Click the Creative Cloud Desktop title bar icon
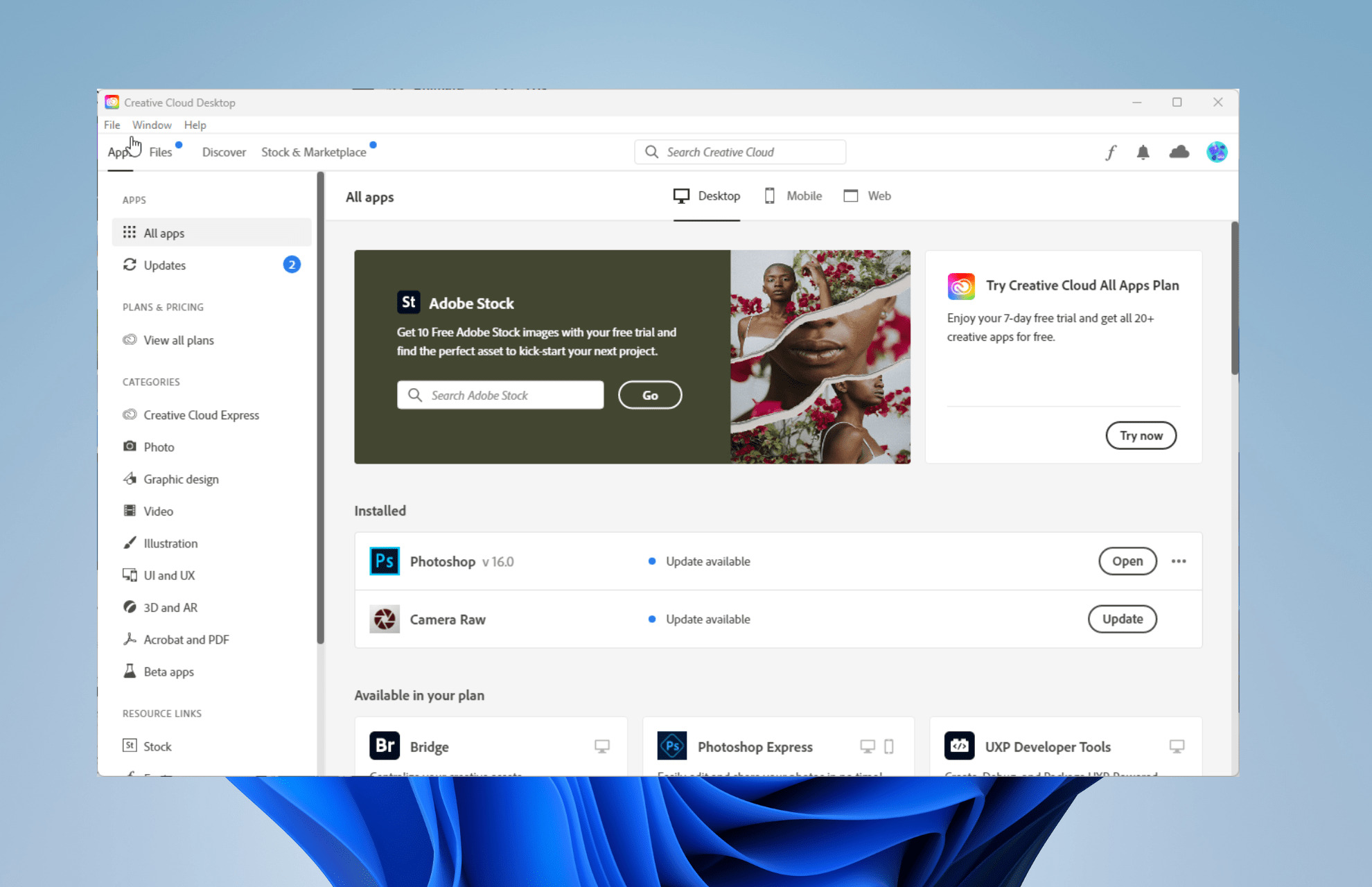Screen dimensions: 1372x887 point(112,103)
